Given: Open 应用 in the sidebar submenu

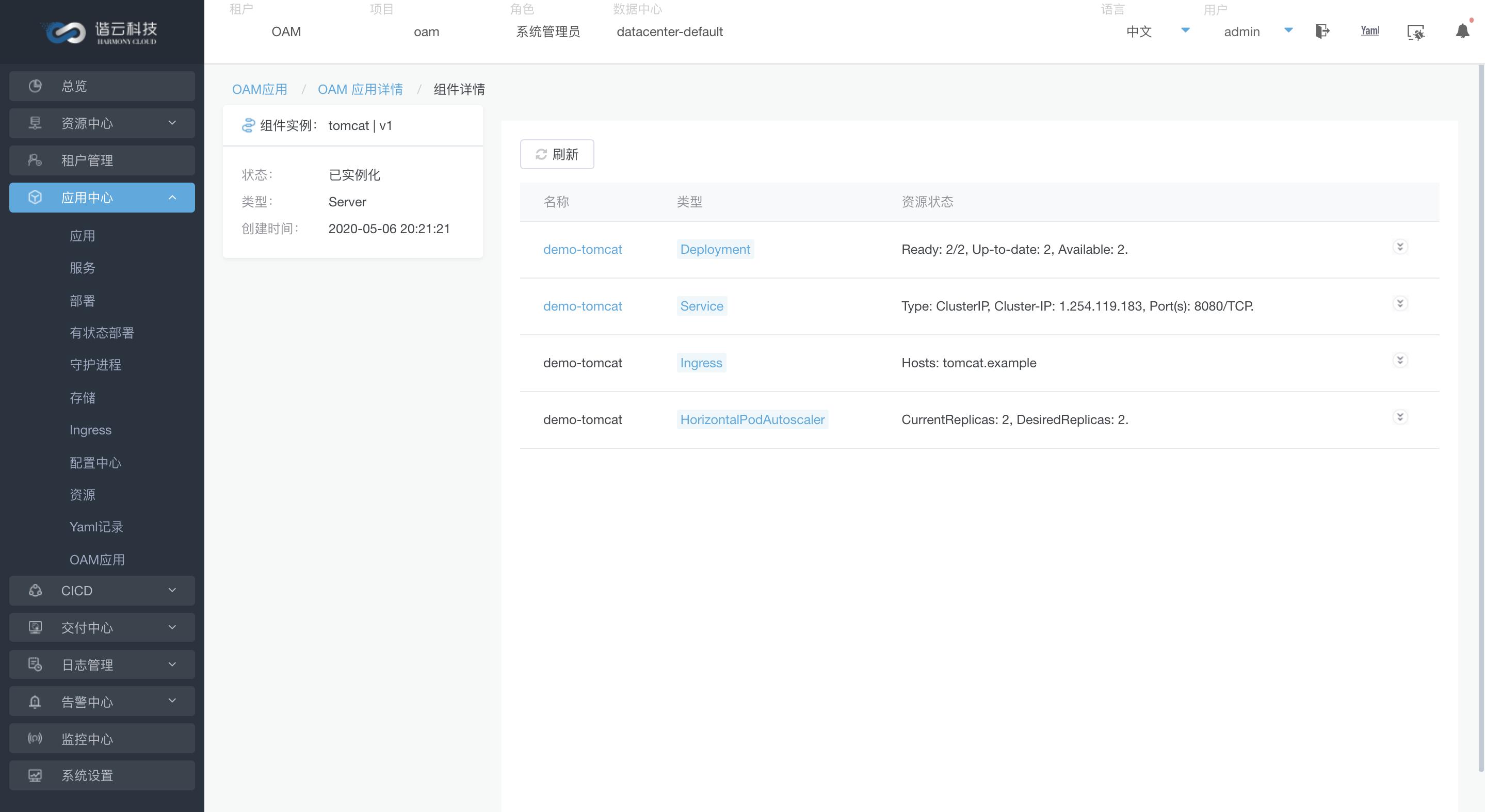Looking at the screenshot, I should pyautogui.click(x=83, y=236).
